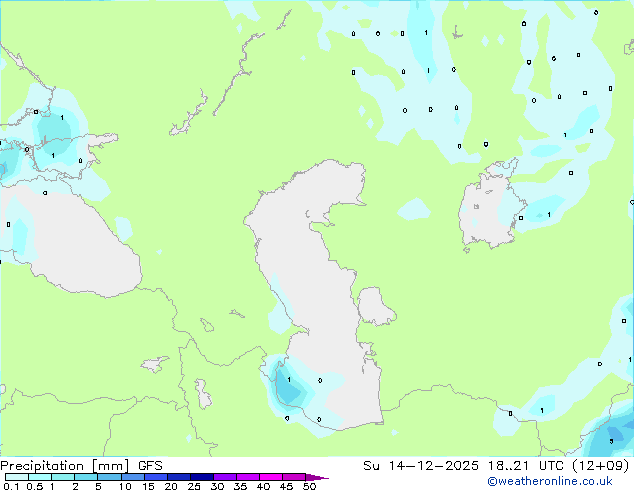Choose the 2–5 mm legend color swatch
This screenshot has width=634, height=490.
86,477
